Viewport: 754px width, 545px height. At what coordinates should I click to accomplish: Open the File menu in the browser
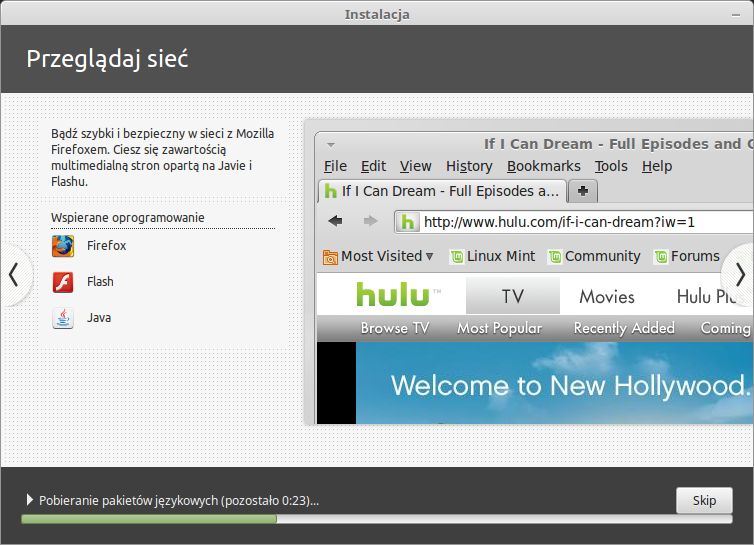tap(335, 166)
